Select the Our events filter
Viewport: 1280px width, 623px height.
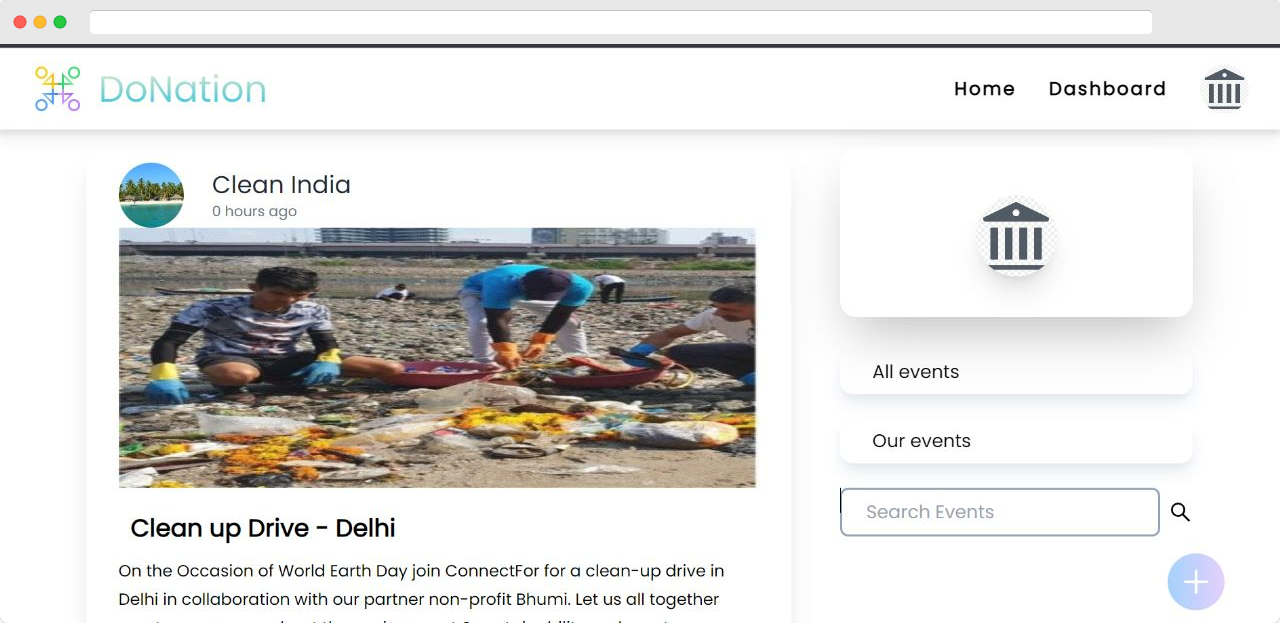1016,441
